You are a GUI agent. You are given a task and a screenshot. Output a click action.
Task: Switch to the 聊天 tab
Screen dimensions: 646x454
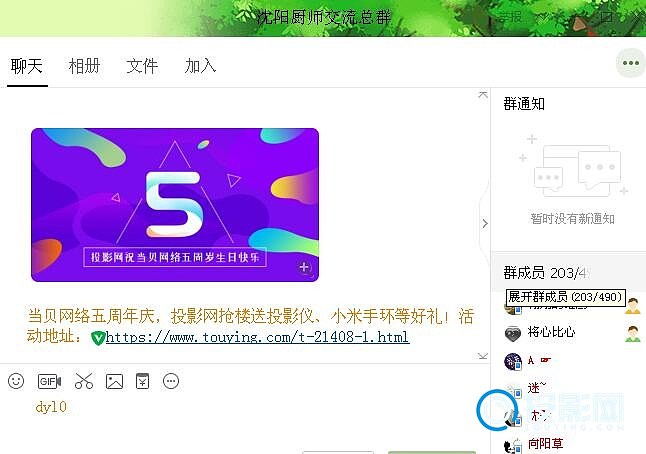pos(27,66)
